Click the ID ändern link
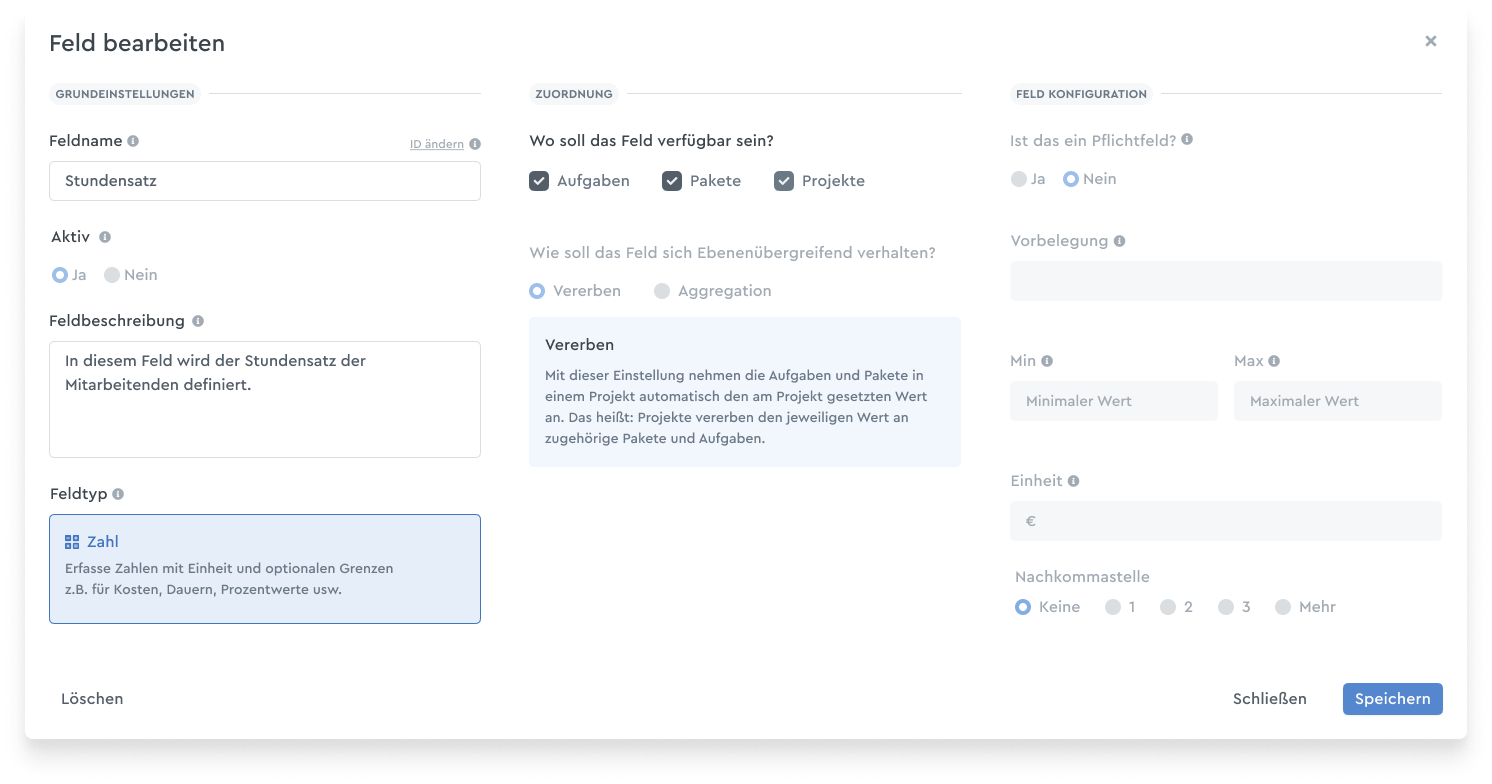 point(437,144)
